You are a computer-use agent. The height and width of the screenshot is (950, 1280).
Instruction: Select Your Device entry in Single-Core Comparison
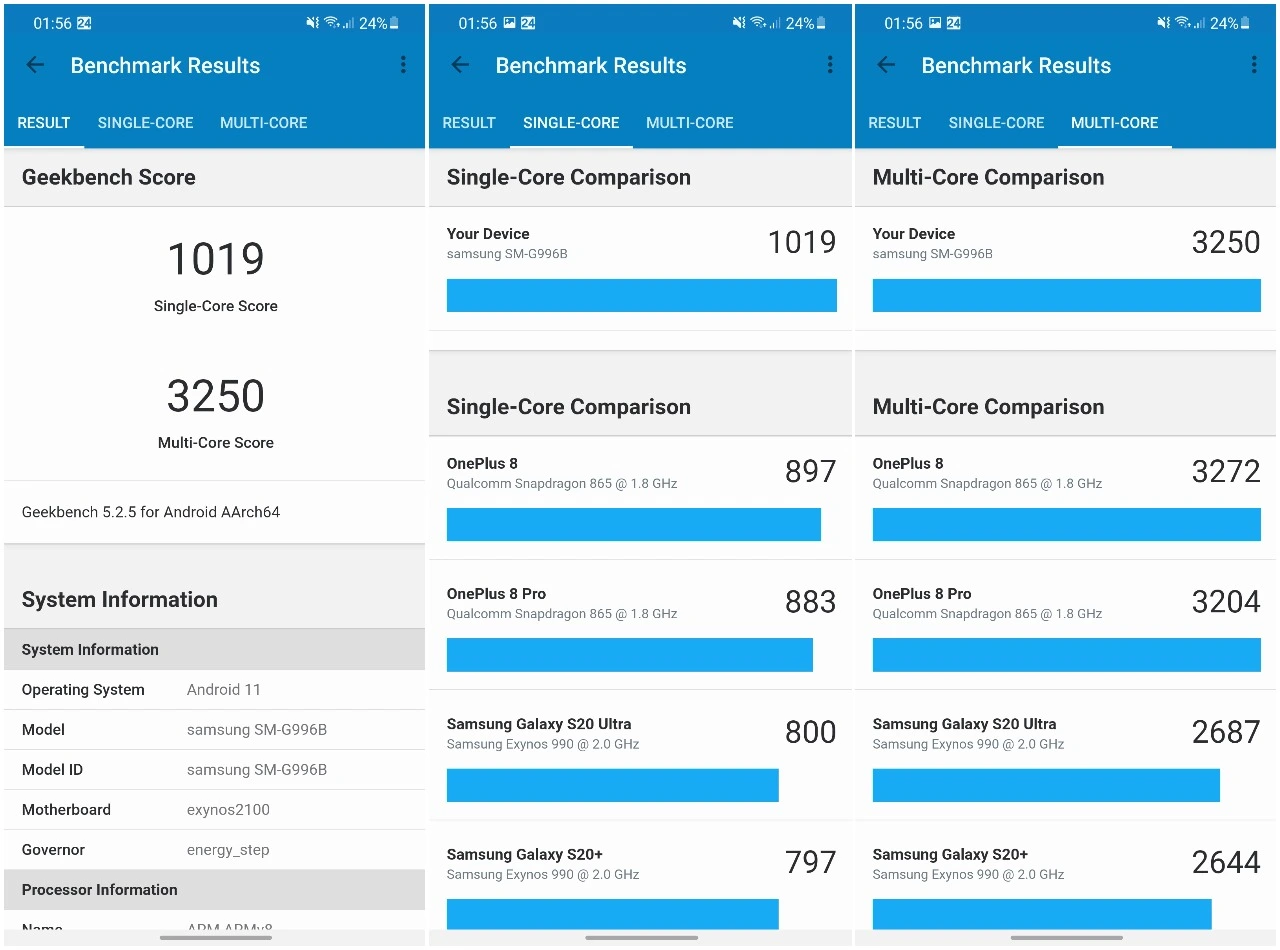640,265
